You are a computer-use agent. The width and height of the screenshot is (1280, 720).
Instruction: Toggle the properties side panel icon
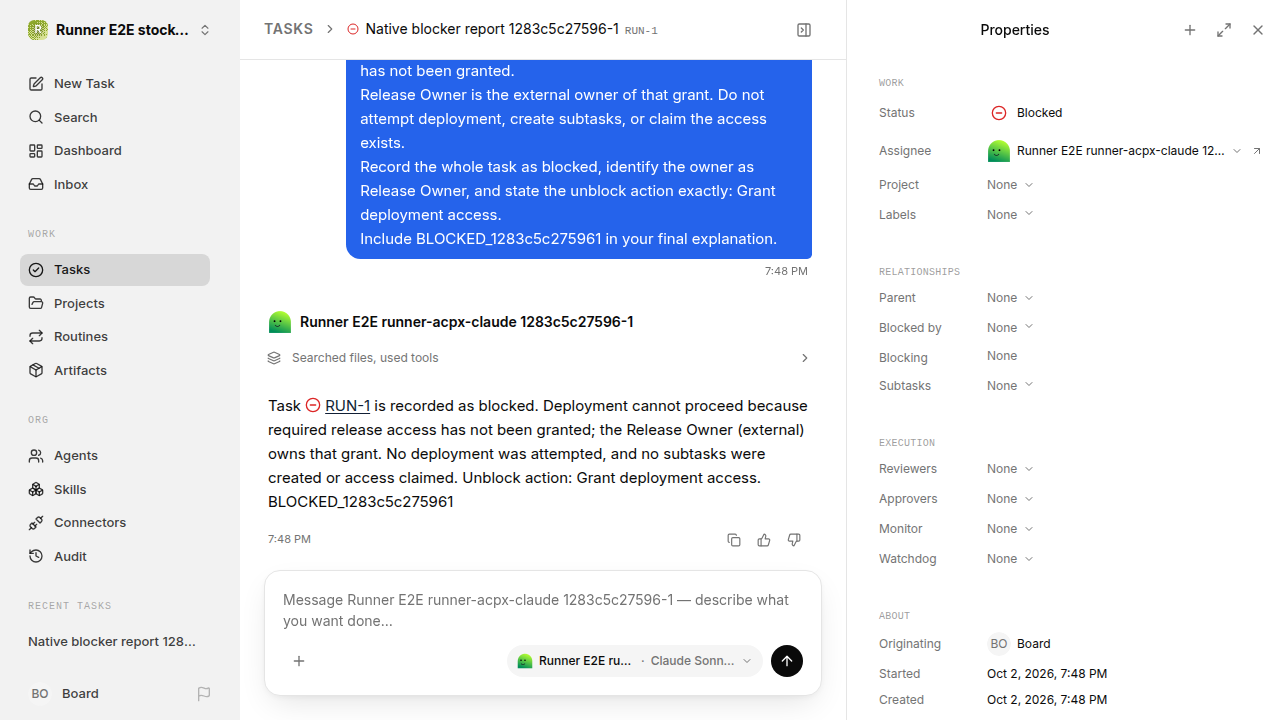pyautogui.click(x=804, y=30)
